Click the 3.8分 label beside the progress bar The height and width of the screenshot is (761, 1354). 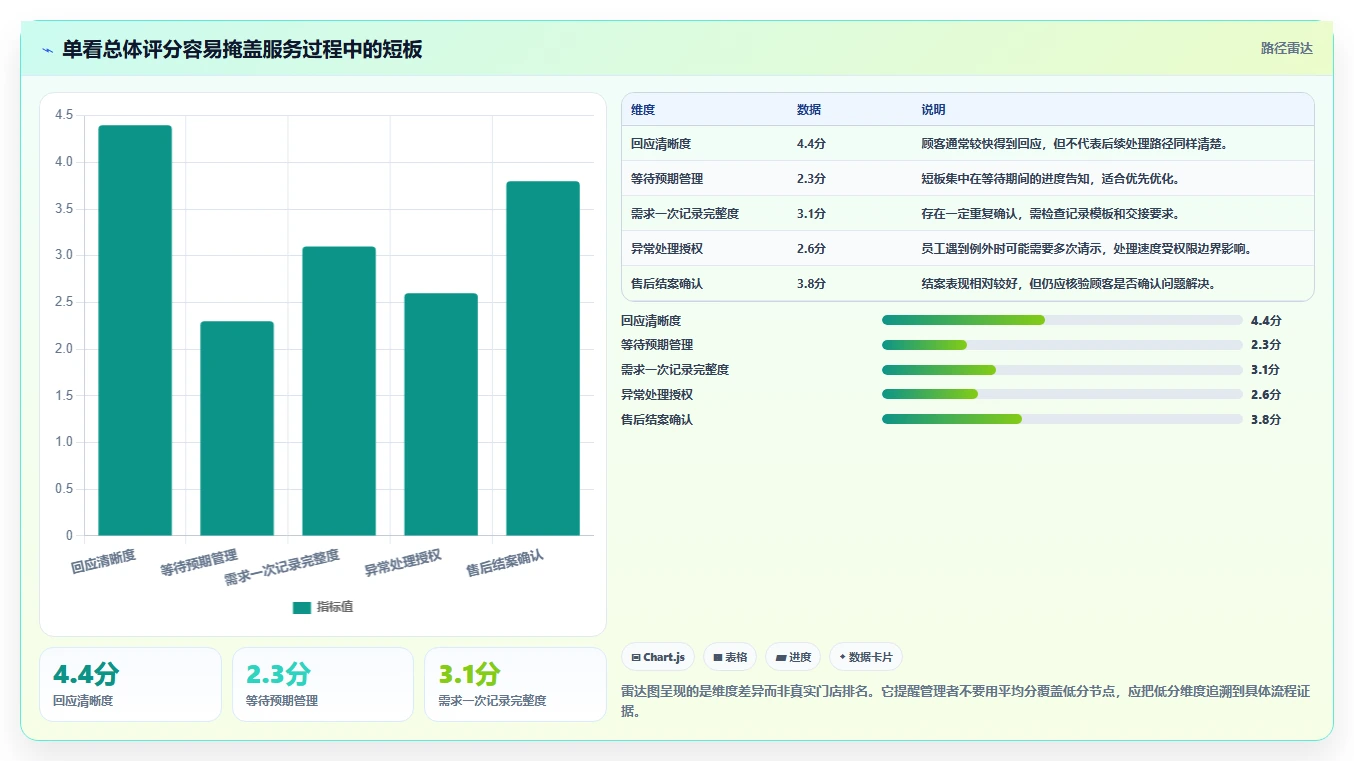(1266, 420)
